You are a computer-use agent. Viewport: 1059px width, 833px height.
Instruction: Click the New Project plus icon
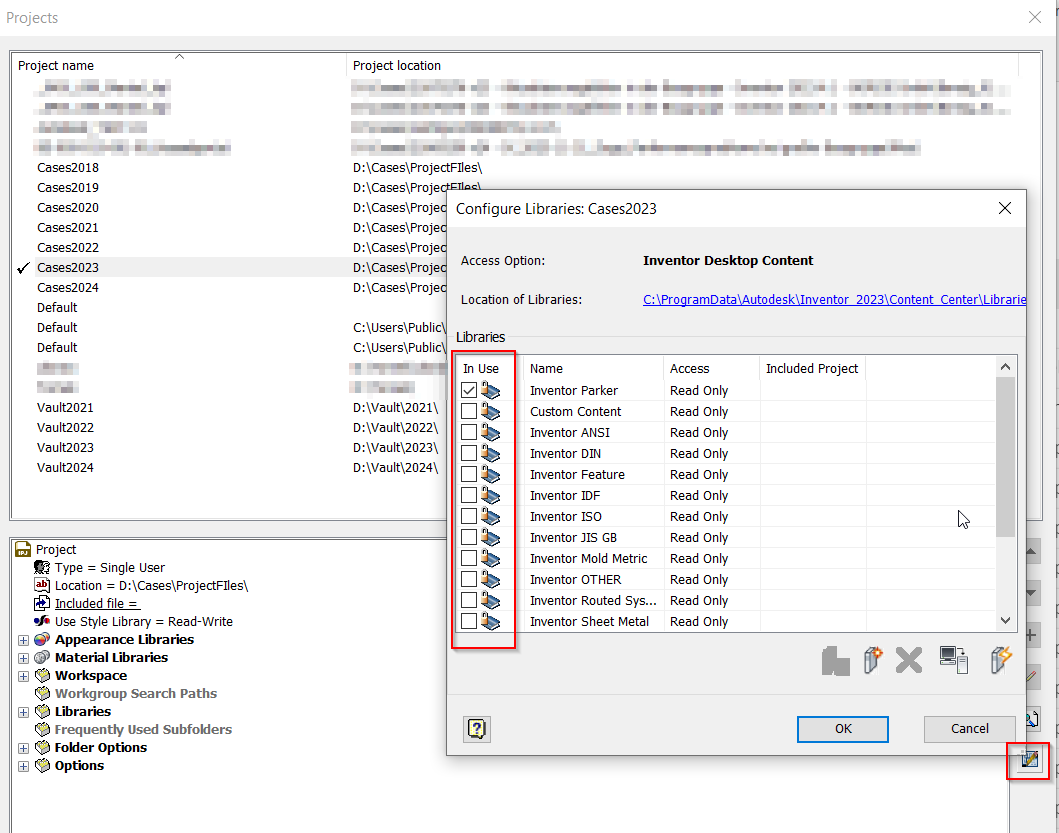click(1030, 634)
